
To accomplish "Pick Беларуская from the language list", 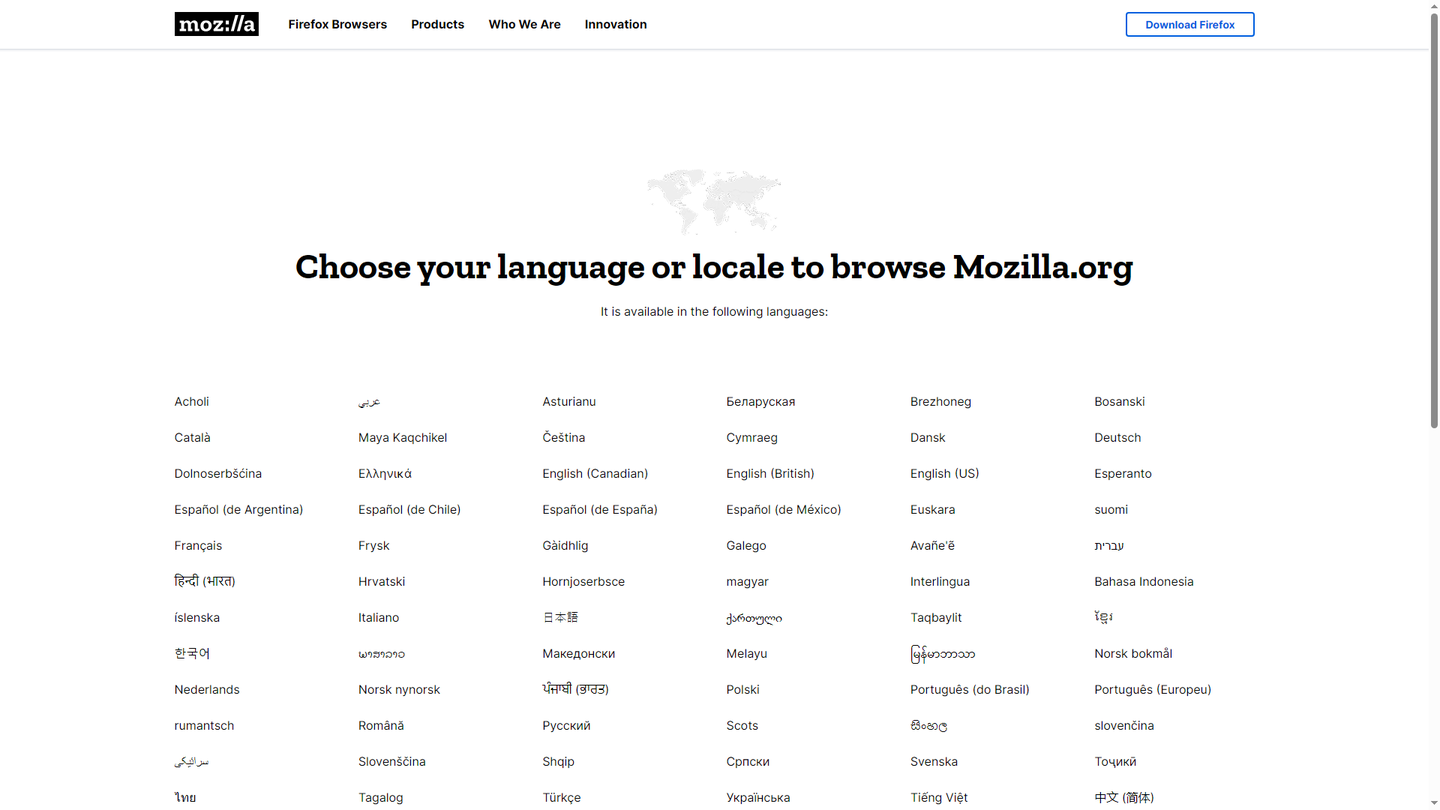I will [760, 401].
